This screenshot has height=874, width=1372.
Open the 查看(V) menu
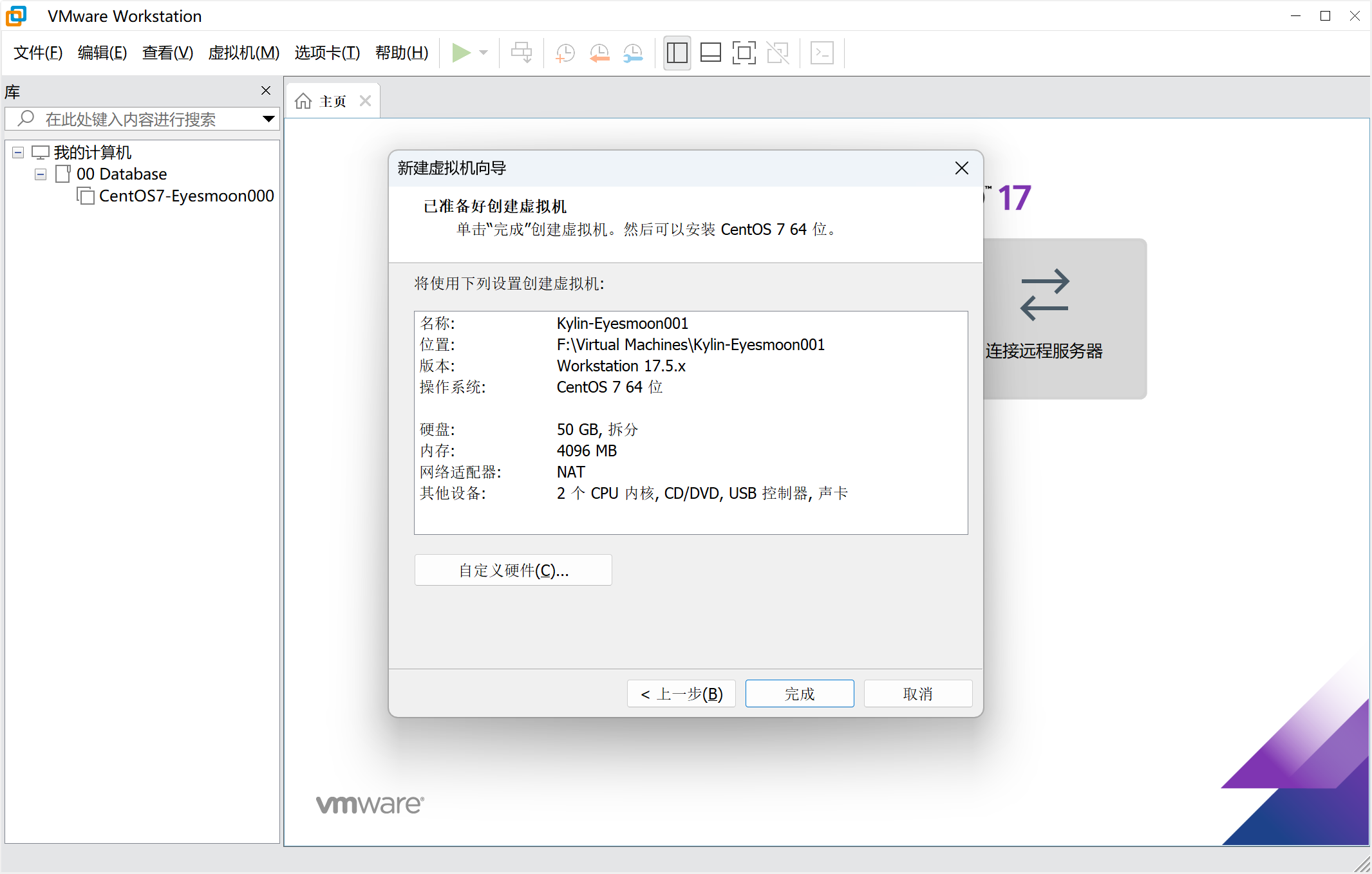(x=167, y=53)
